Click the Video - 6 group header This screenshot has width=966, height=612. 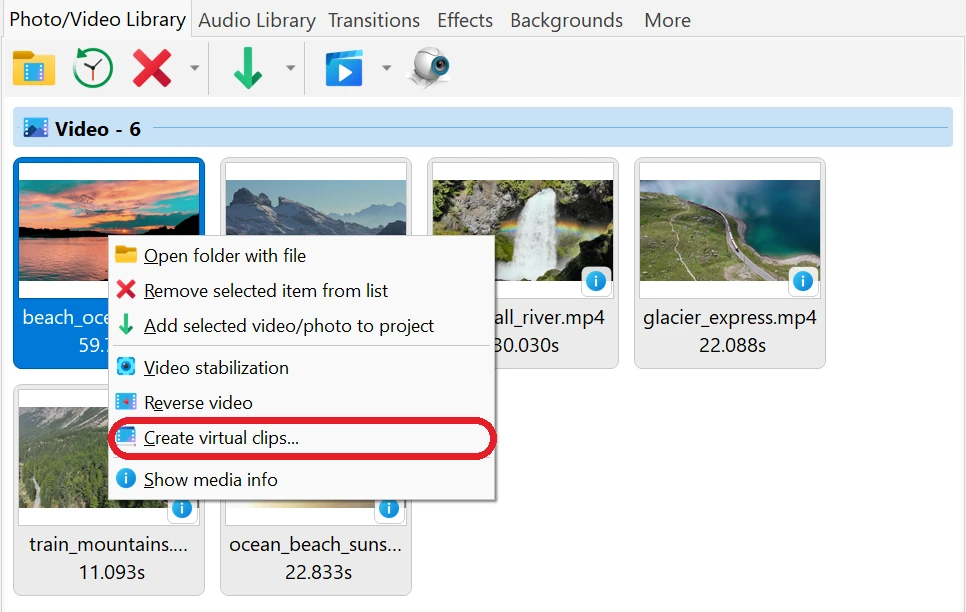click(x=483, y=128)
